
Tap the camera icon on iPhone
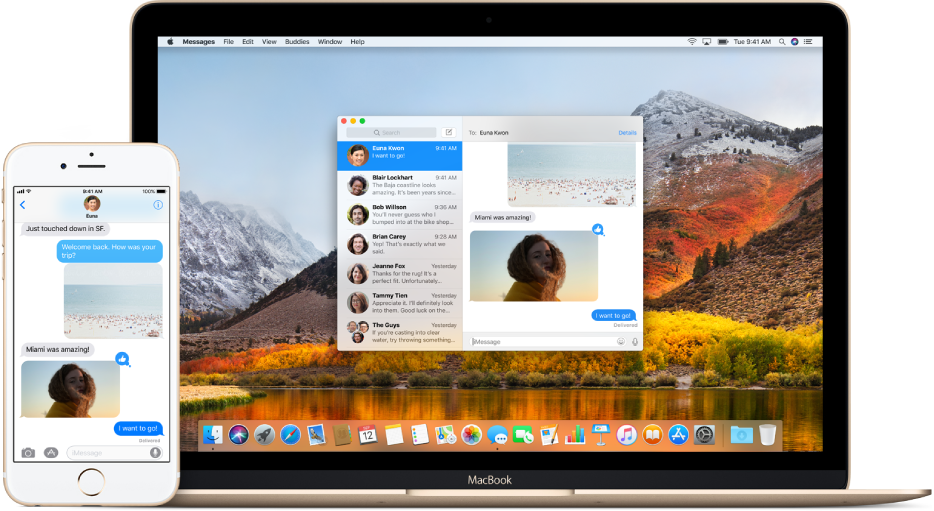28,453
